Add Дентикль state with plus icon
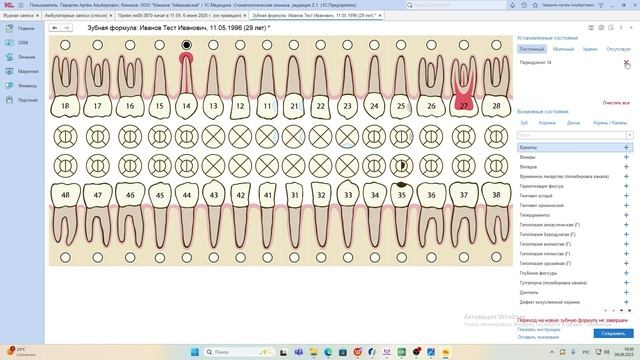Image resolution: width=640 pixels, height=360 pixels. pos(626,292)
